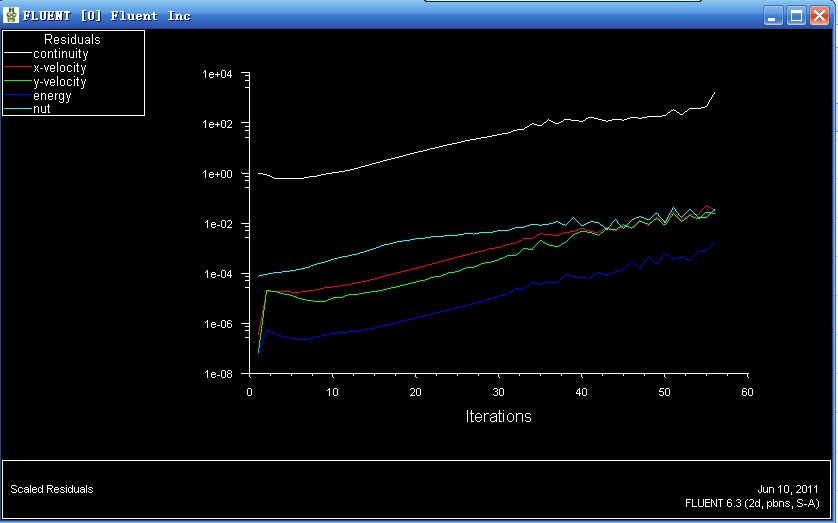Click the FLUENT [0] Fluent Inc title text
The image size is (838, 523).
(107, 16)
